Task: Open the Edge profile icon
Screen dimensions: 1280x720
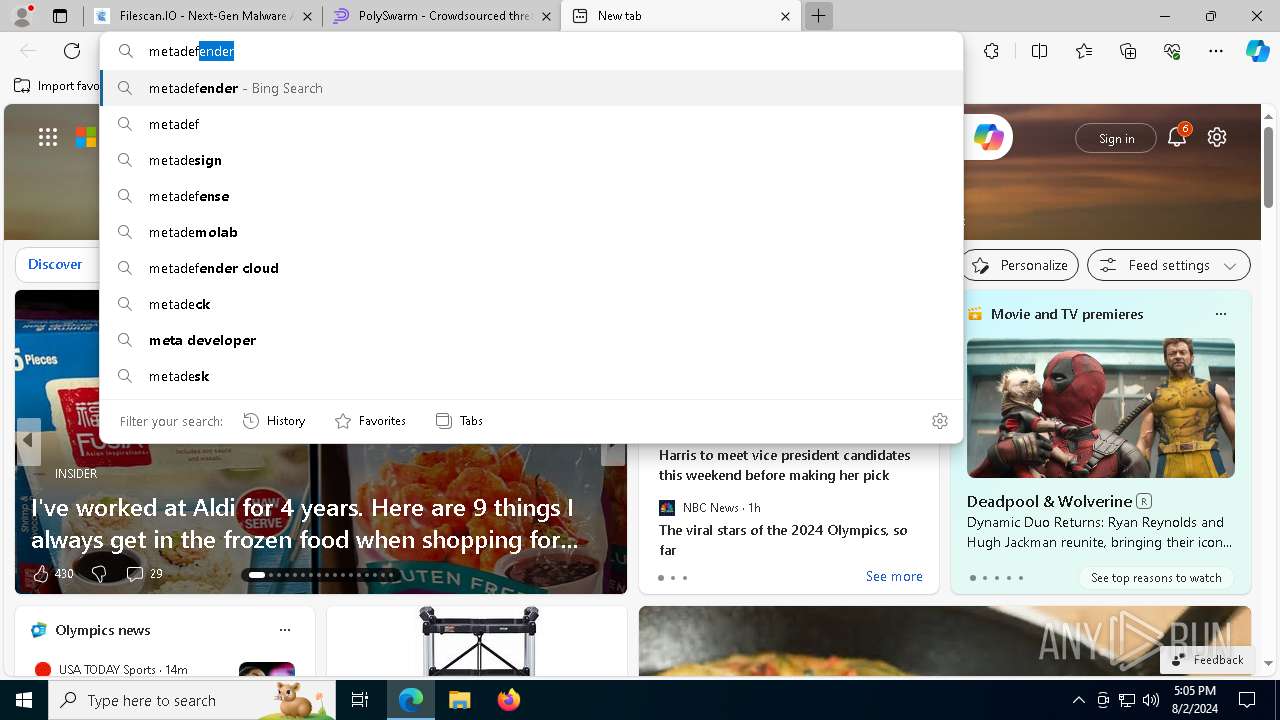Action: (x=22, y=16)
